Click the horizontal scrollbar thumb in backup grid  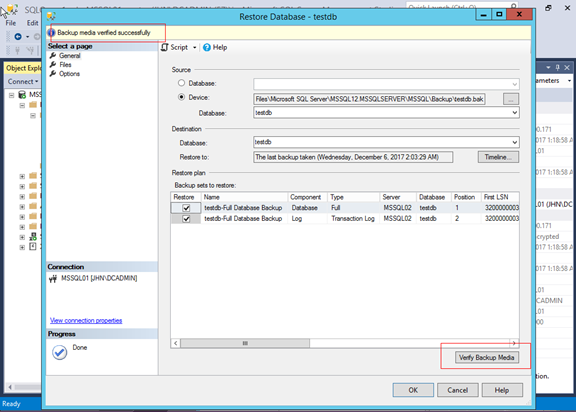245,343
